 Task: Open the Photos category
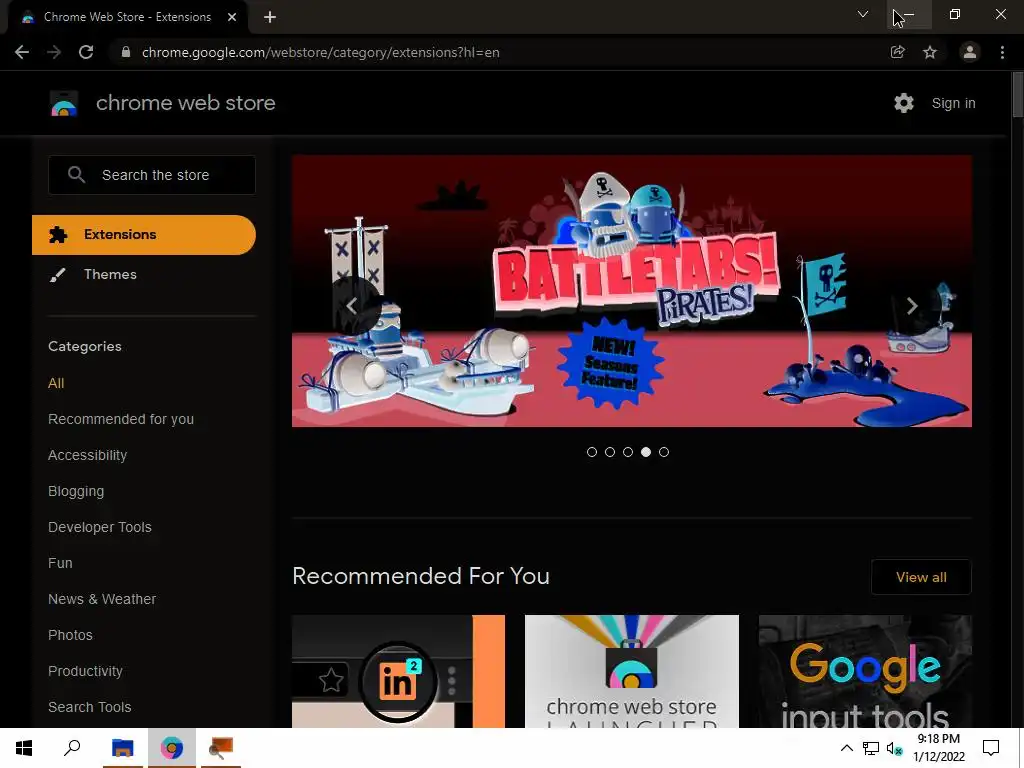pos(71,635)
